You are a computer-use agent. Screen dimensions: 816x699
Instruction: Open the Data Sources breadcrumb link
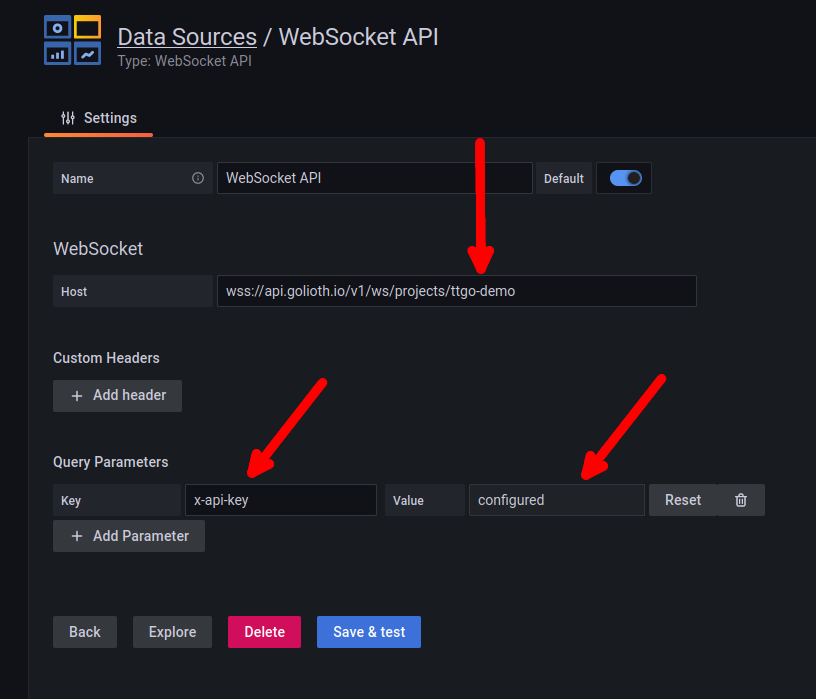pos(186,37)
